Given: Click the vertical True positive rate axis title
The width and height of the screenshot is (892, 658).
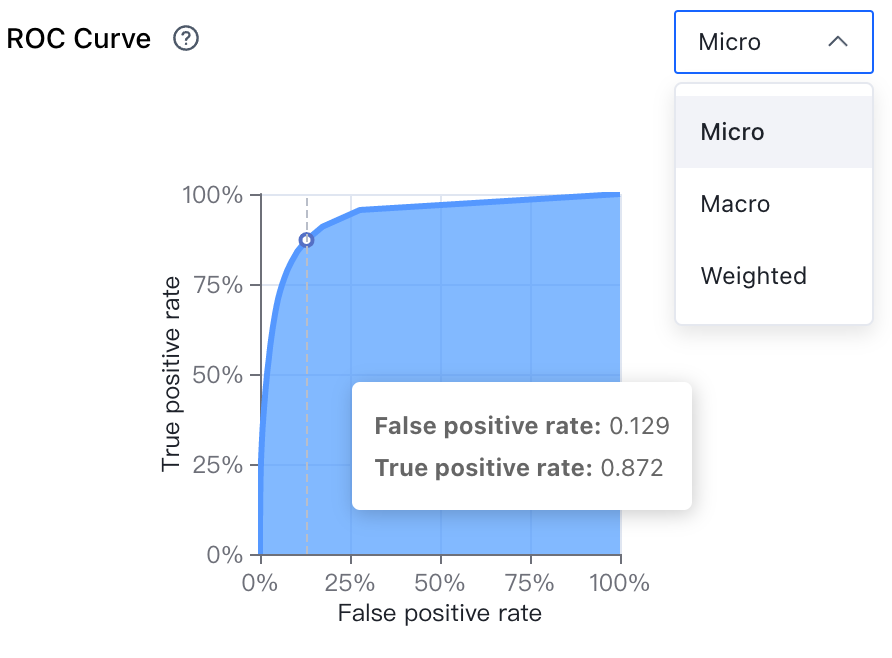Looking at the screenshot, I should 171,374.
